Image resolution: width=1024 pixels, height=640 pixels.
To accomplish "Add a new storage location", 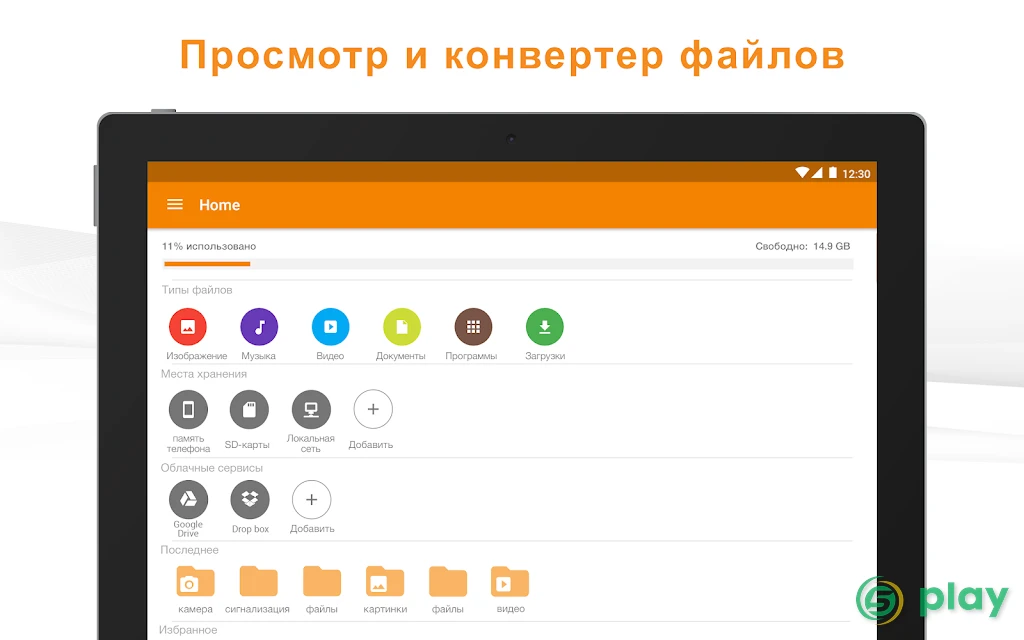I will tap(373, 409).
